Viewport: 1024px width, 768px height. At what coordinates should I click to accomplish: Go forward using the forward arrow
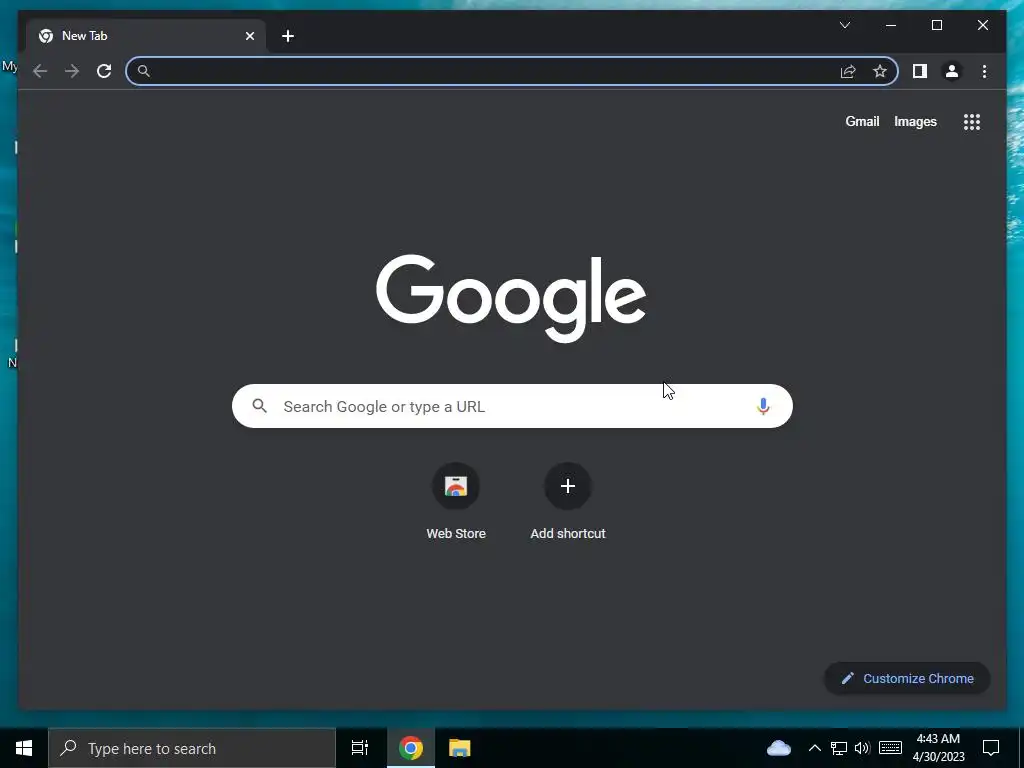[72, 71]
